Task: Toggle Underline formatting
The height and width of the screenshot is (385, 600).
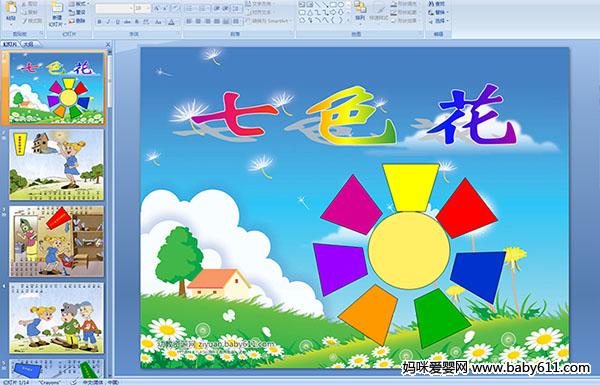Action: click(x=117, y=22)
